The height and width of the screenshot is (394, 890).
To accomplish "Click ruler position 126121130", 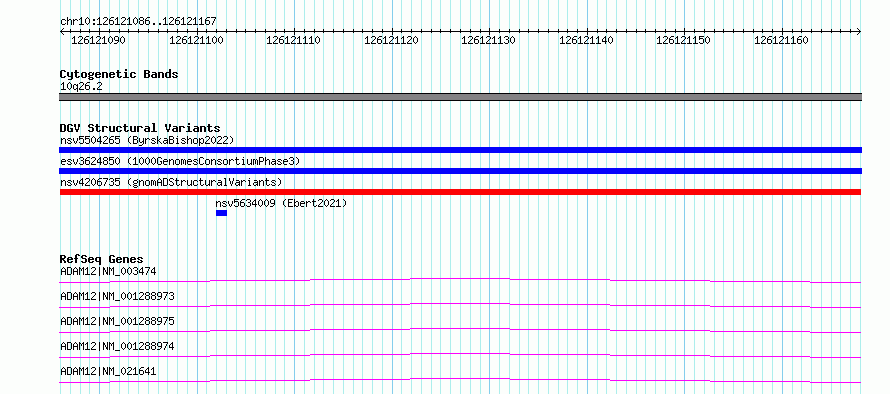I will point(489,40).
